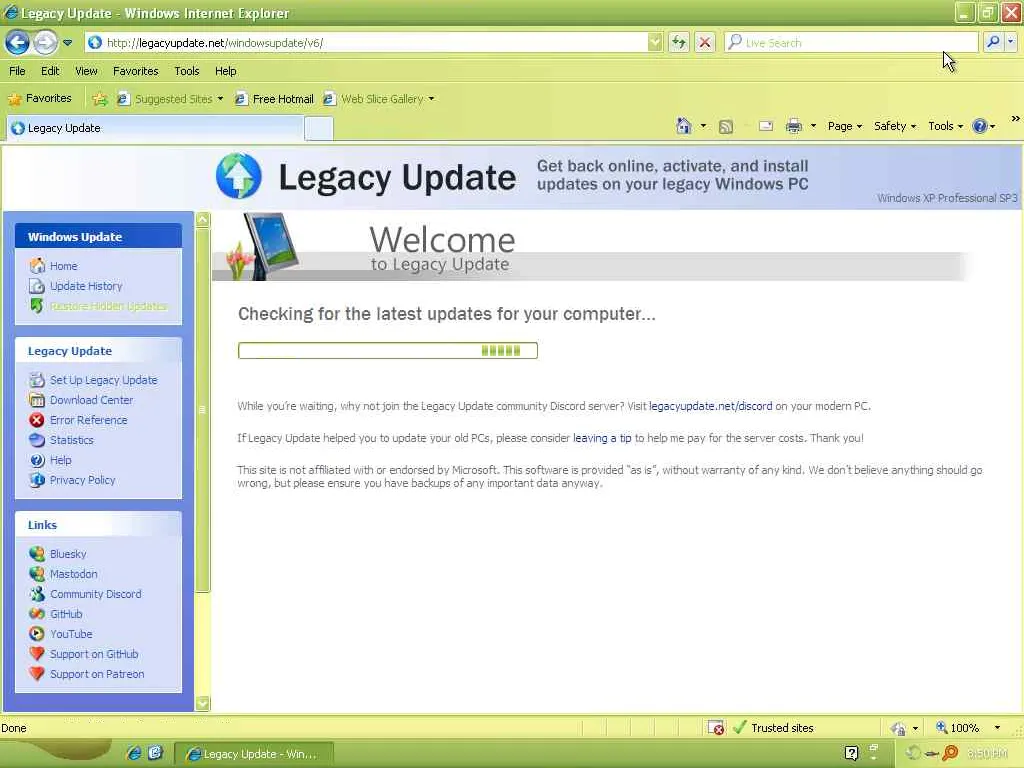
Task: Click the Legacy Update globe logo
Action: point(239,176)
